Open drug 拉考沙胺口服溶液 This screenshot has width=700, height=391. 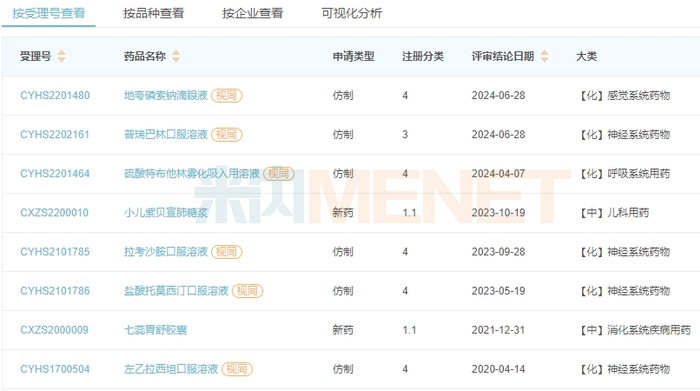166,252
